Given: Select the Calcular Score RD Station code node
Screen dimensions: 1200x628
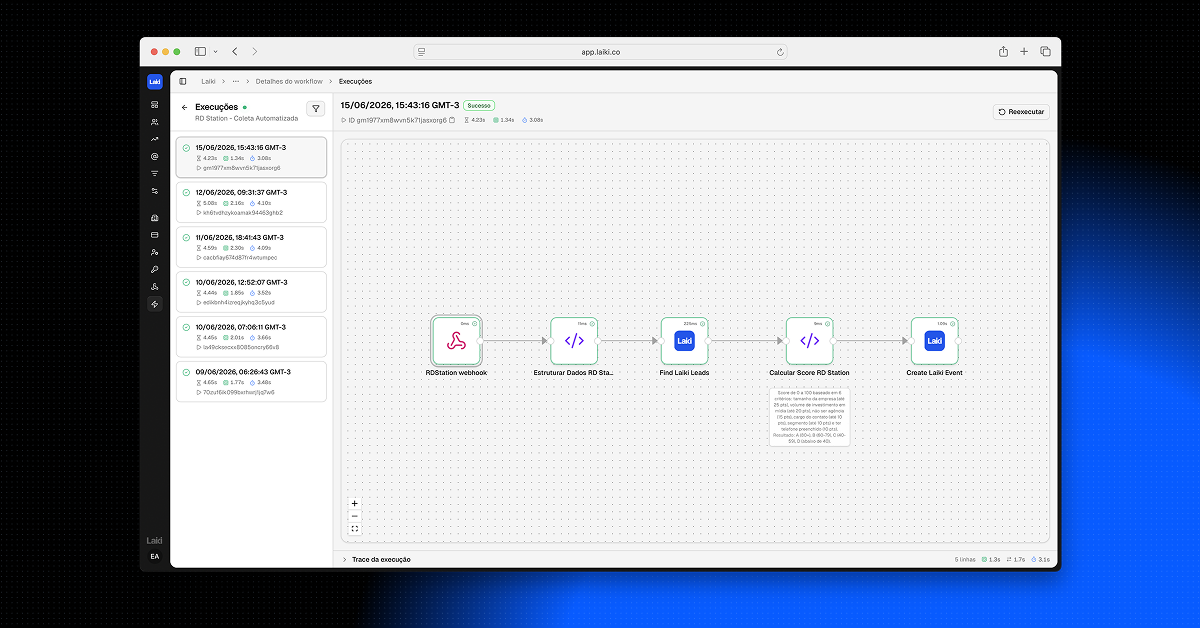Looking at the screenshot, I should tap(810, 341).
